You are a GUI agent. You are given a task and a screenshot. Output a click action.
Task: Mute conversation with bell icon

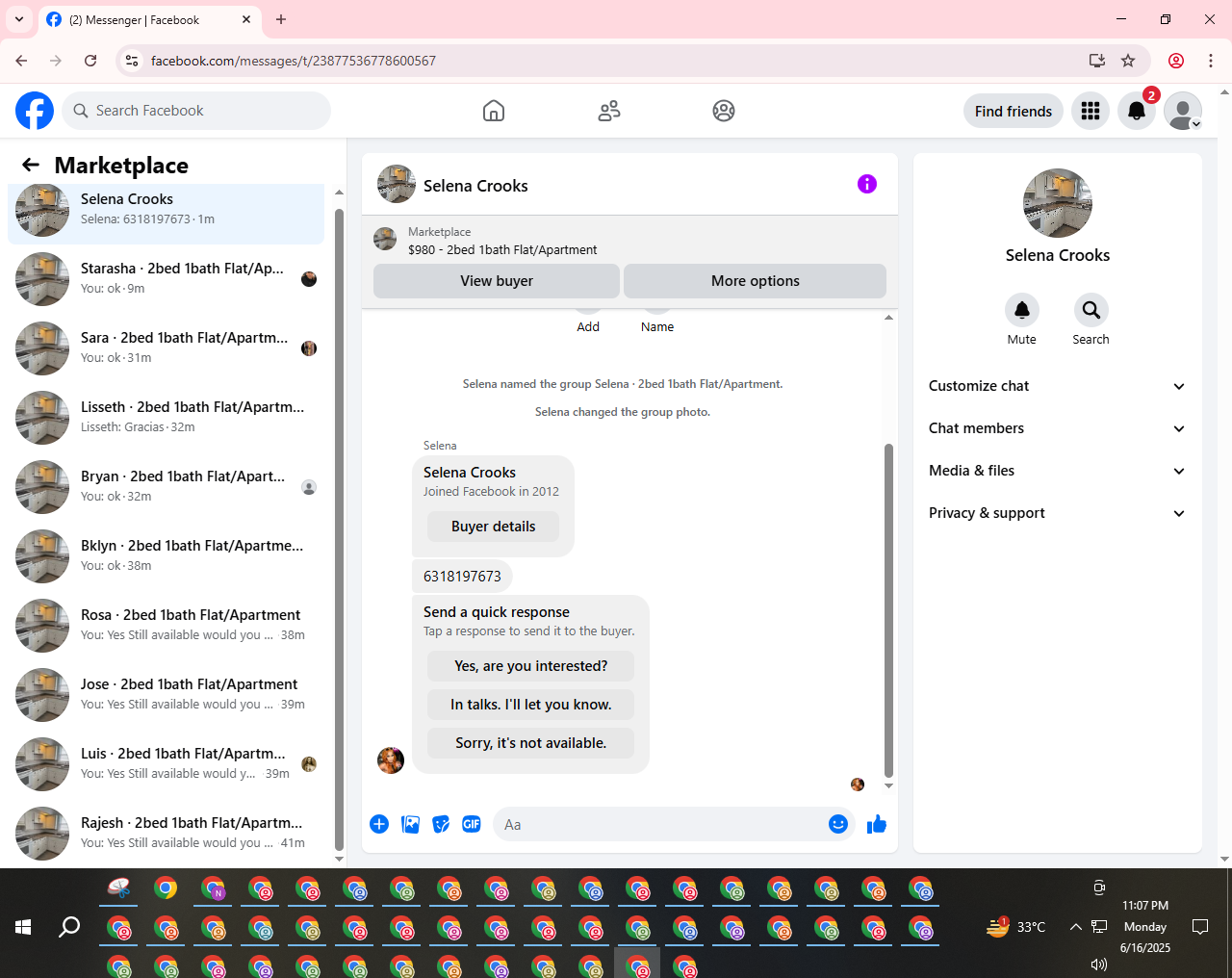1022,310
